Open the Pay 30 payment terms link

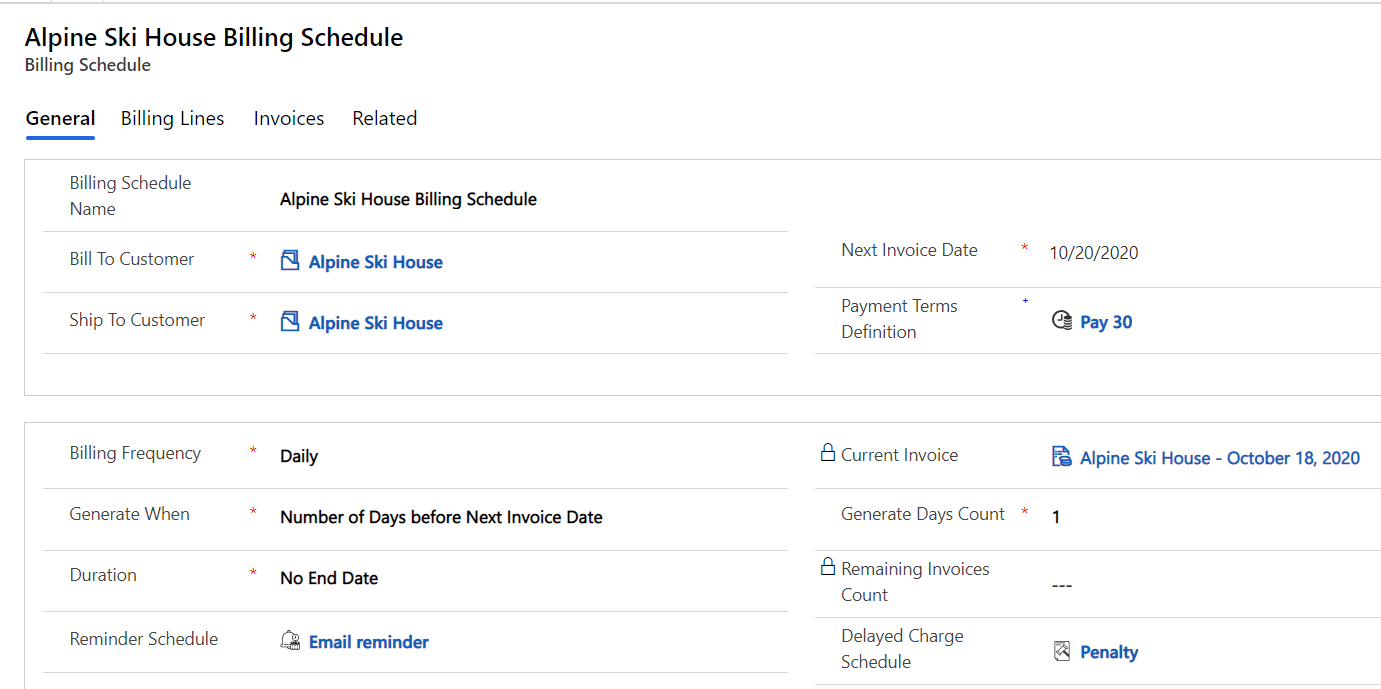1106,322
